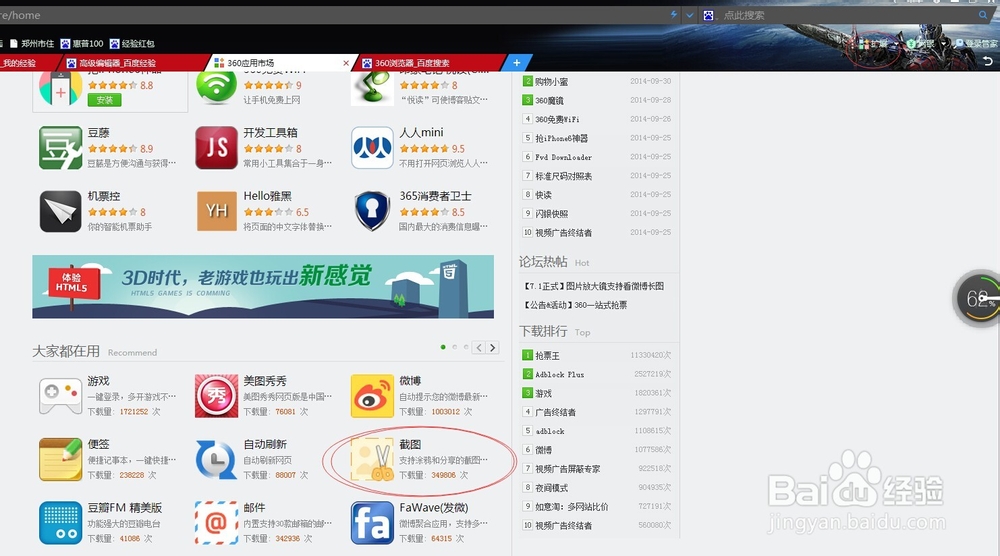
Task: Click the address bar URL field
Action: (332, 15)
